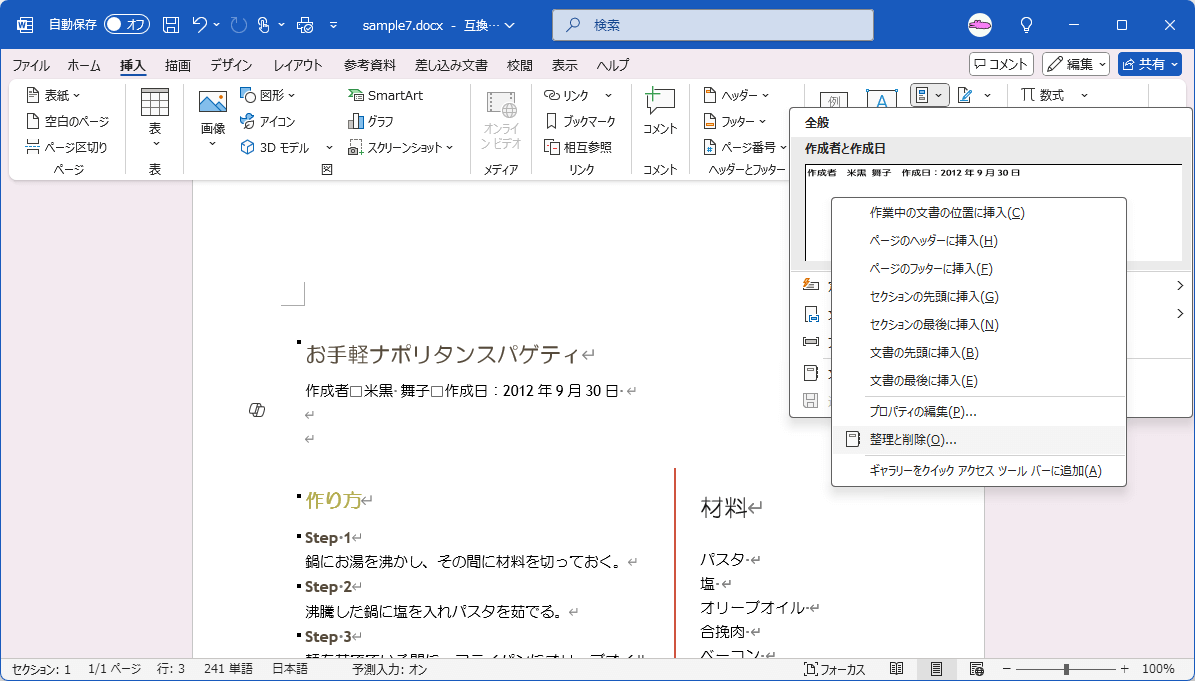Image resolution: width=1195 pixels, height=681 pixels.
Task: Click the フォーカス focus mode button
Action: click(x=835, y=670)
